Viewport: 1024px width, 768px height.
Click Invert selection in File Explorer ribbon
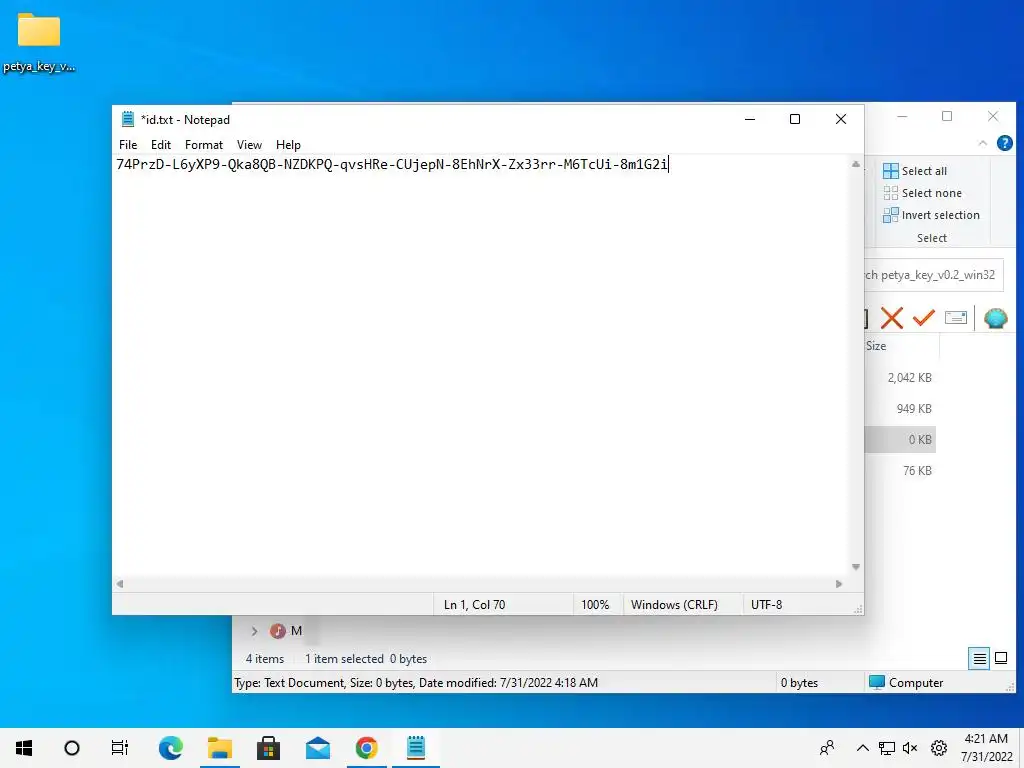coord(931,215)
